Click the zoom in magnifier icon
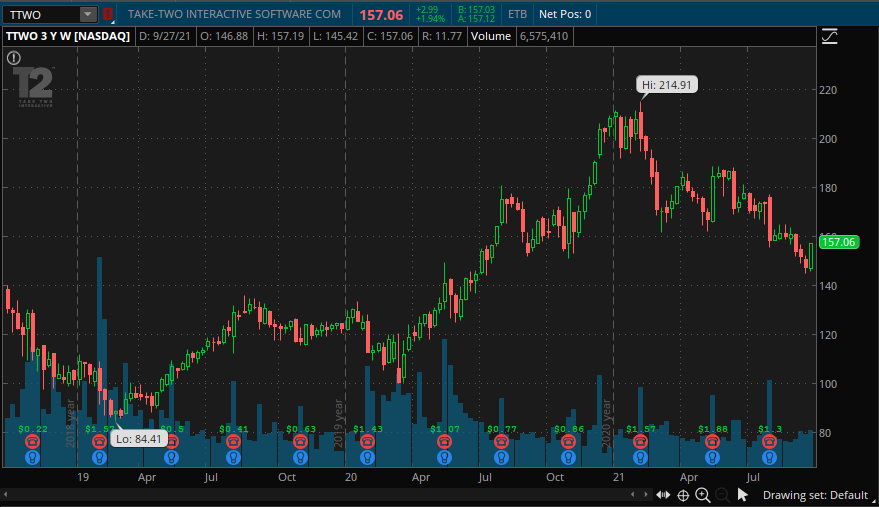This screenshot has height=507, width=879. click(703, 495)
